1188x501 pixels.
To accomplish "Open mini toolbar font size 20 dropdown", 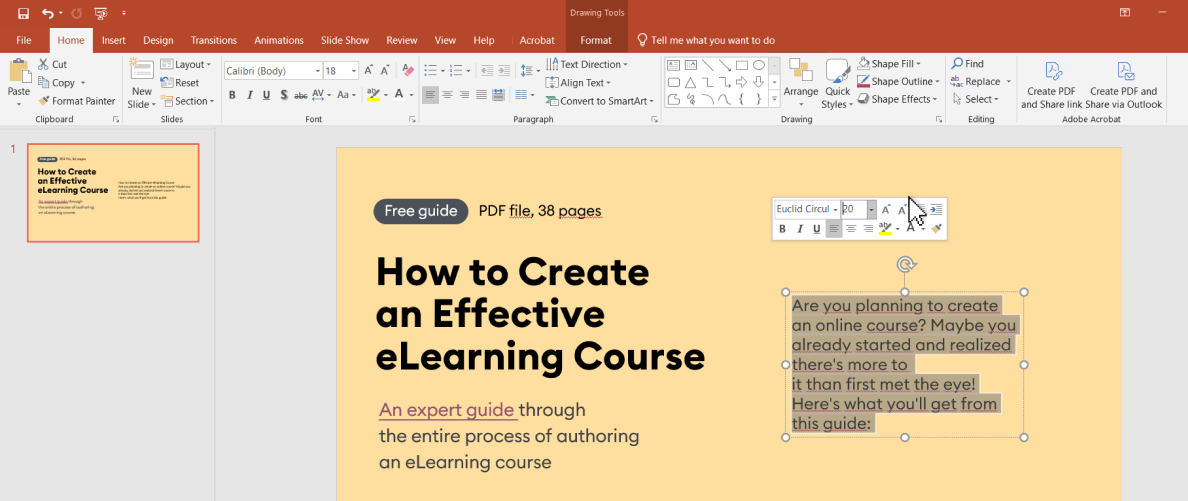I will pyautogui.click(x=872, y=209).
